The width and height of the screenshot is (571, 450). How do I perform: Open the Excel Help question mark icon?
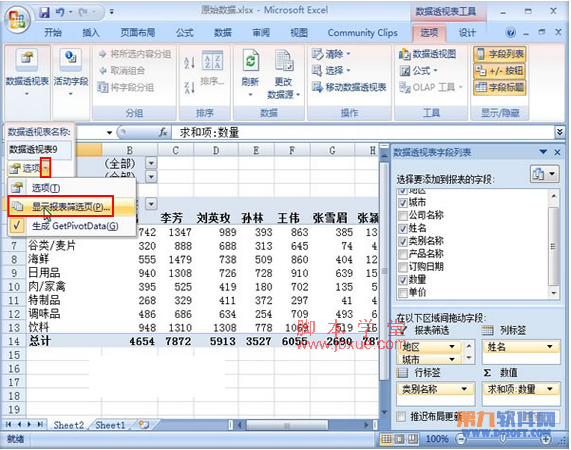click(510, 33)
